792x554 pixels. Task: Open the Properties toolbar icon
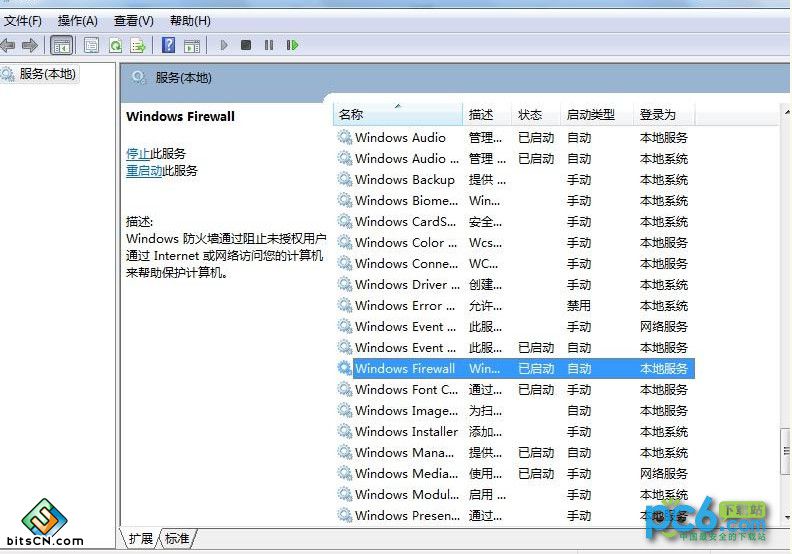(91, 45)
